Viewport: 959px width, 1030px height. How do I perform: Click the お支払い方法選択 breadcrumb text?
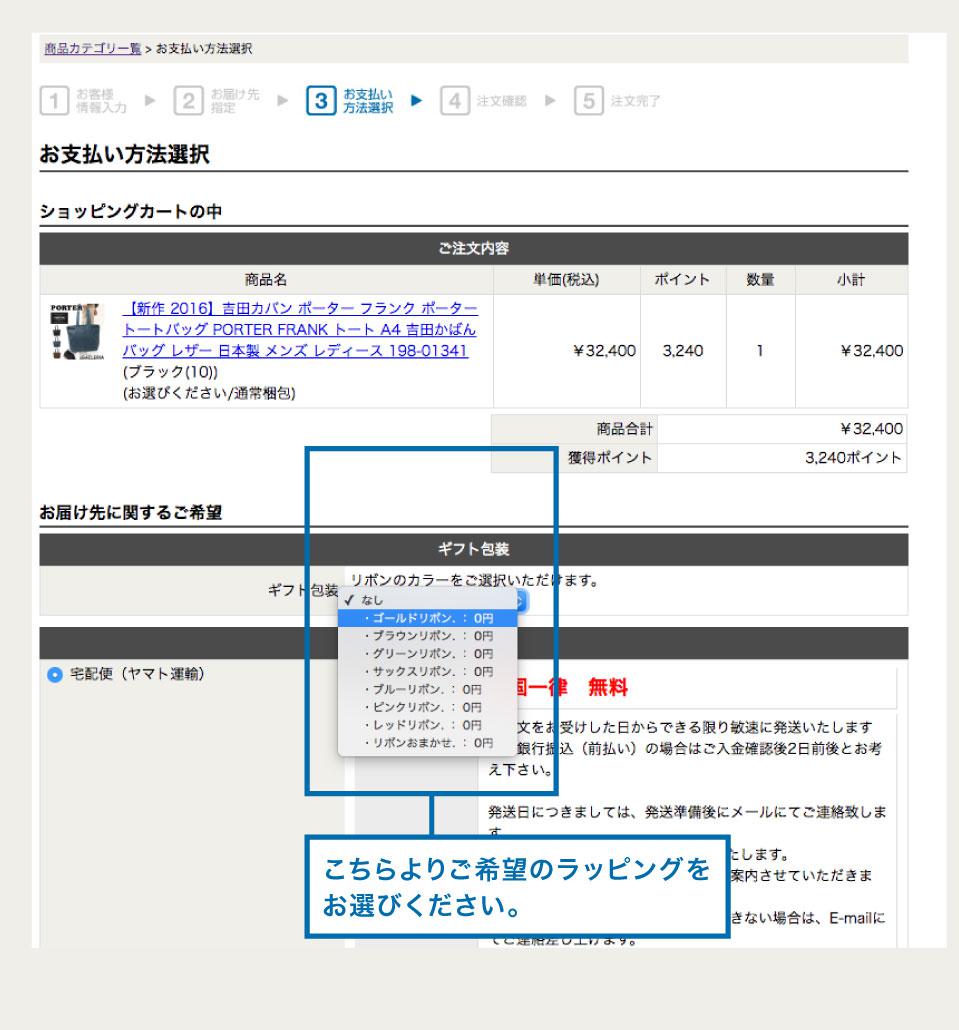tap(204, 49)
